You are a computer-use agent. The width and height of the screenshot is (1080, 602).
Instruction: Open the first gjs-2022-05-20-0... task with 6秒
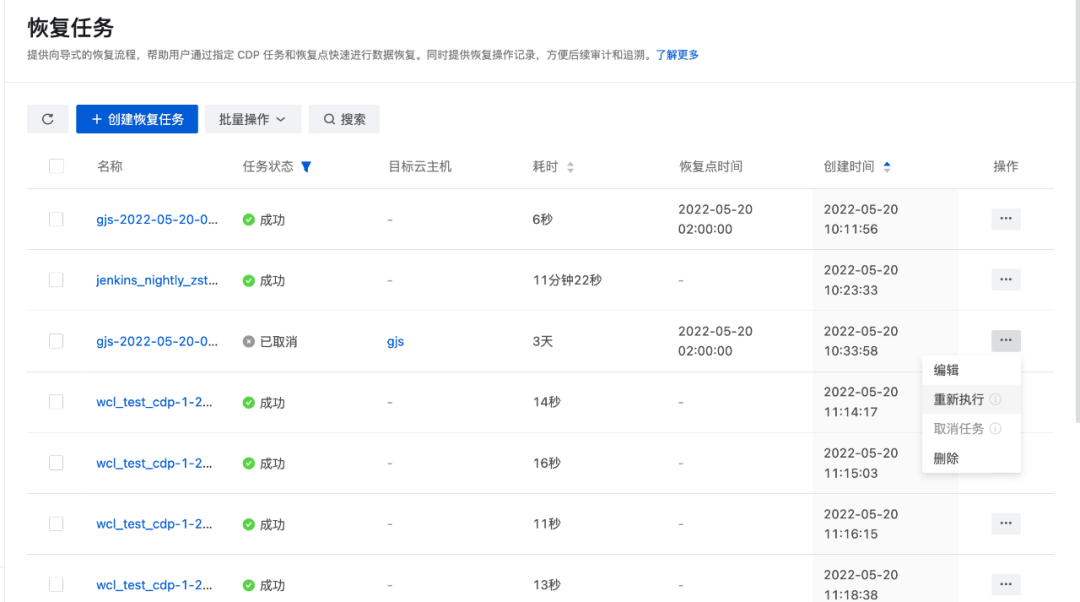[x=157, y=220]
